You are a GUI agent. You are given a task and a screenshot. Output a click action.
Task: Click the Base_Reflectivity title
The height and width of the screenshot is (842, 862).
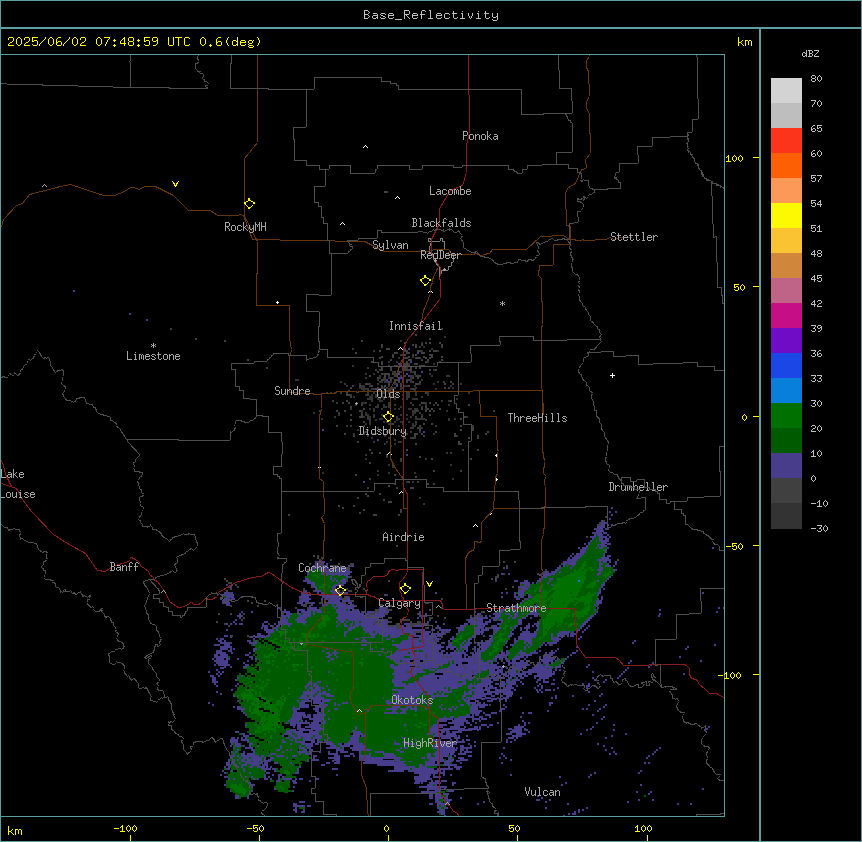pyautogui.click(x=431, y=15)
